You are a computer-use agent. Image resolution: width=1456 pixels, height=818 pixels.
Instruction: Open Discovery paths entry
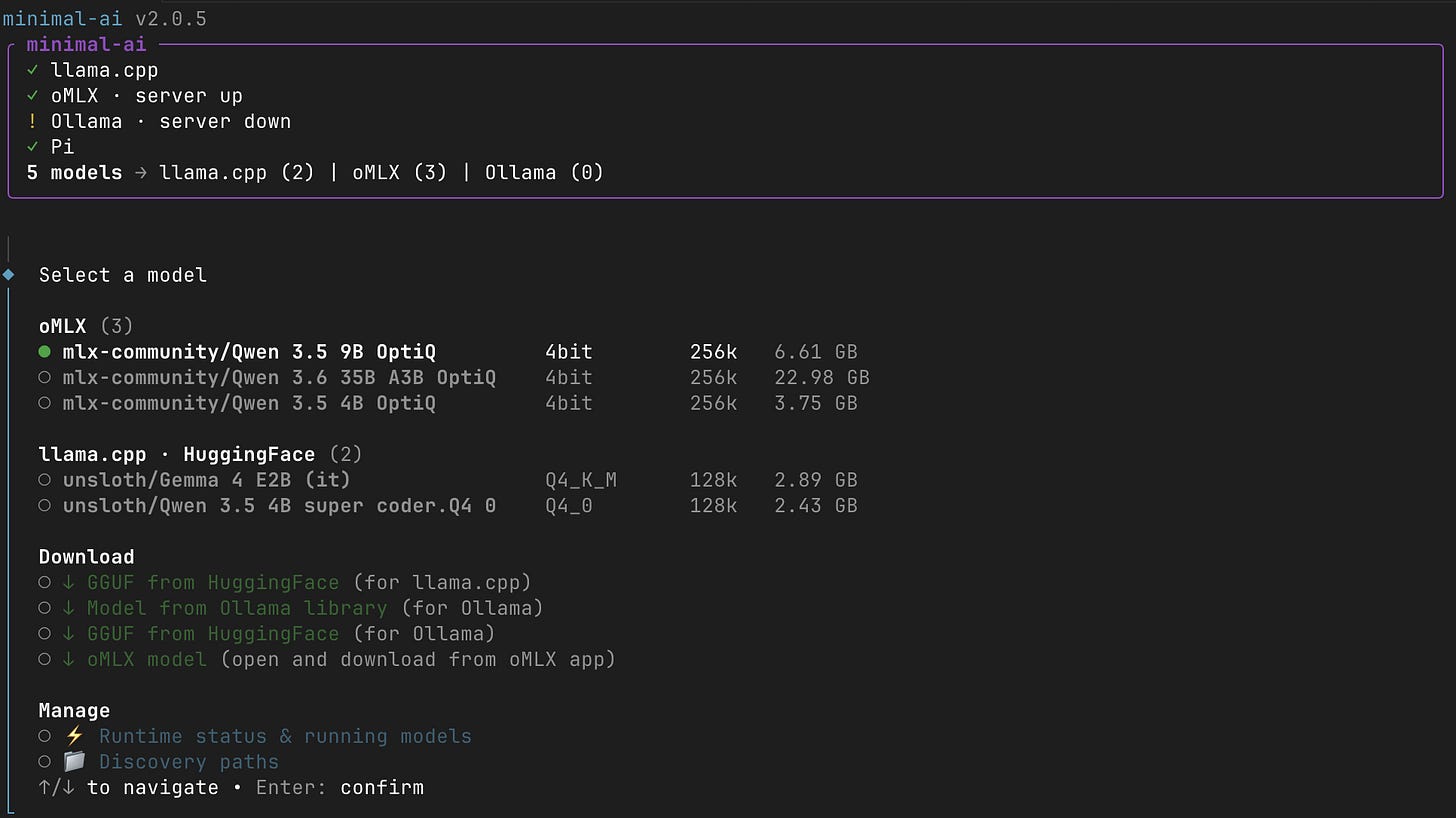[189, 762]
